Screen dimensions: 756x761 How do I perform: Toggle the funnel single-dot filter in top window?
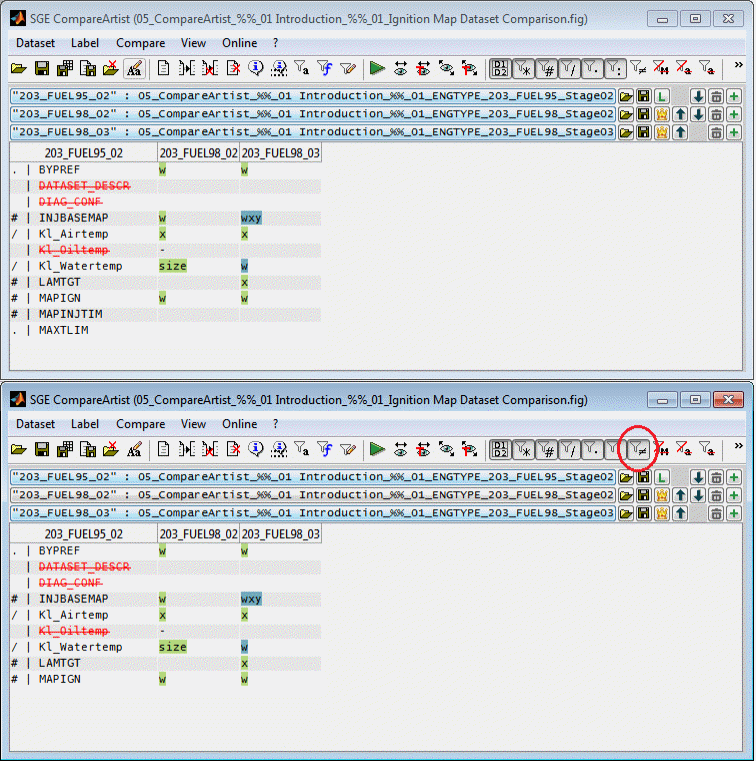(592, 68)
